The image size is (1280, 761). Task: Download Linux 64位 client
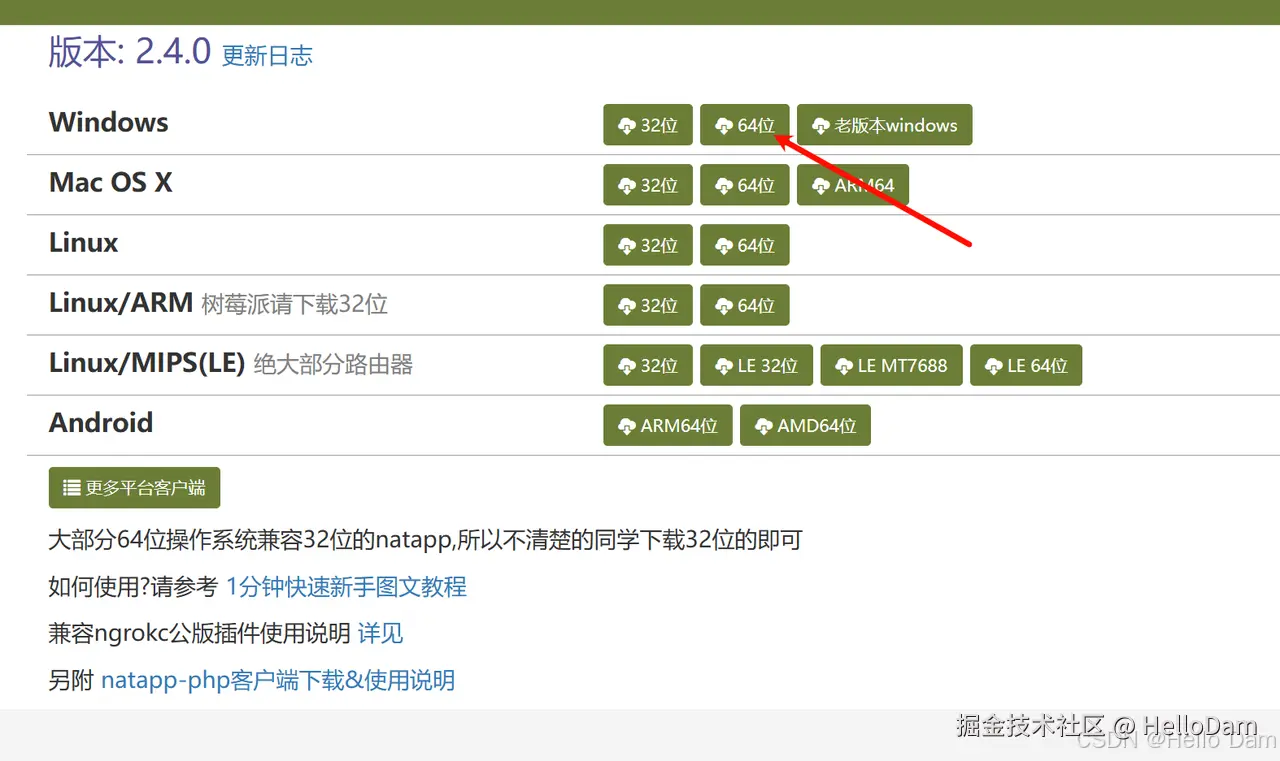[x=745, y=245]
